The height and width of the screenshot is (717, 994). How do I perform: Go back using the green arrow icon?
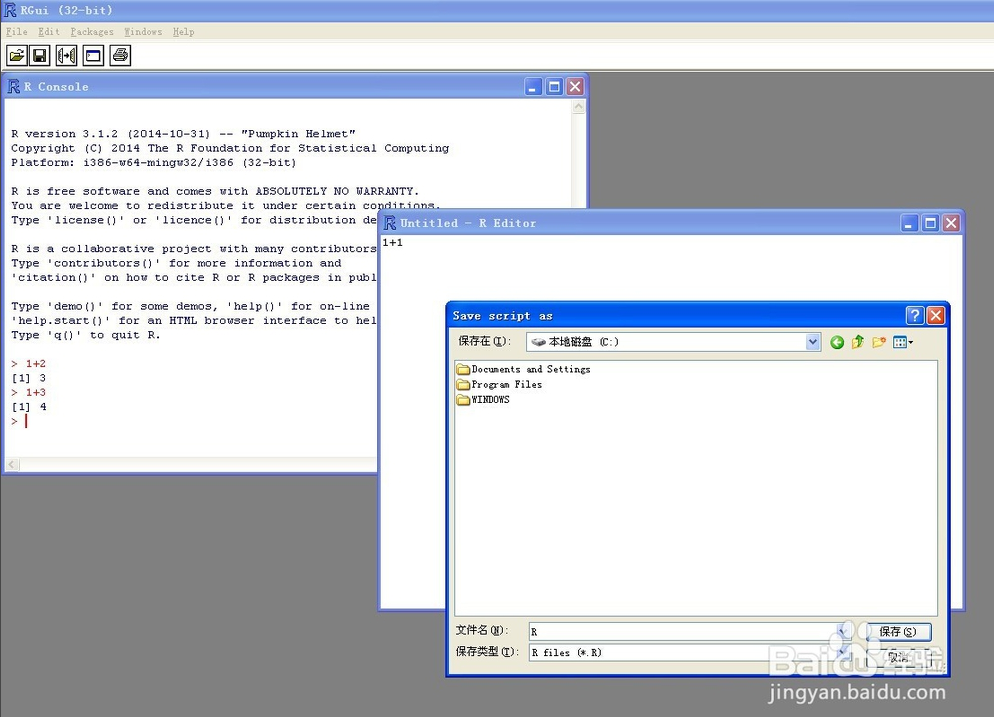[x=837, y=342]
